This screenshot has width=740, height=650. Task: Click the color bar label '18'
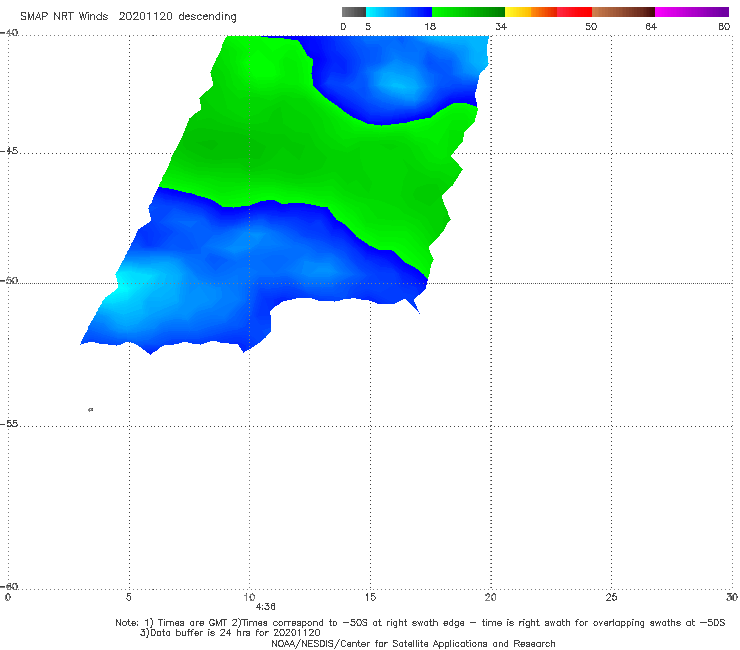(x=430, y=26)
